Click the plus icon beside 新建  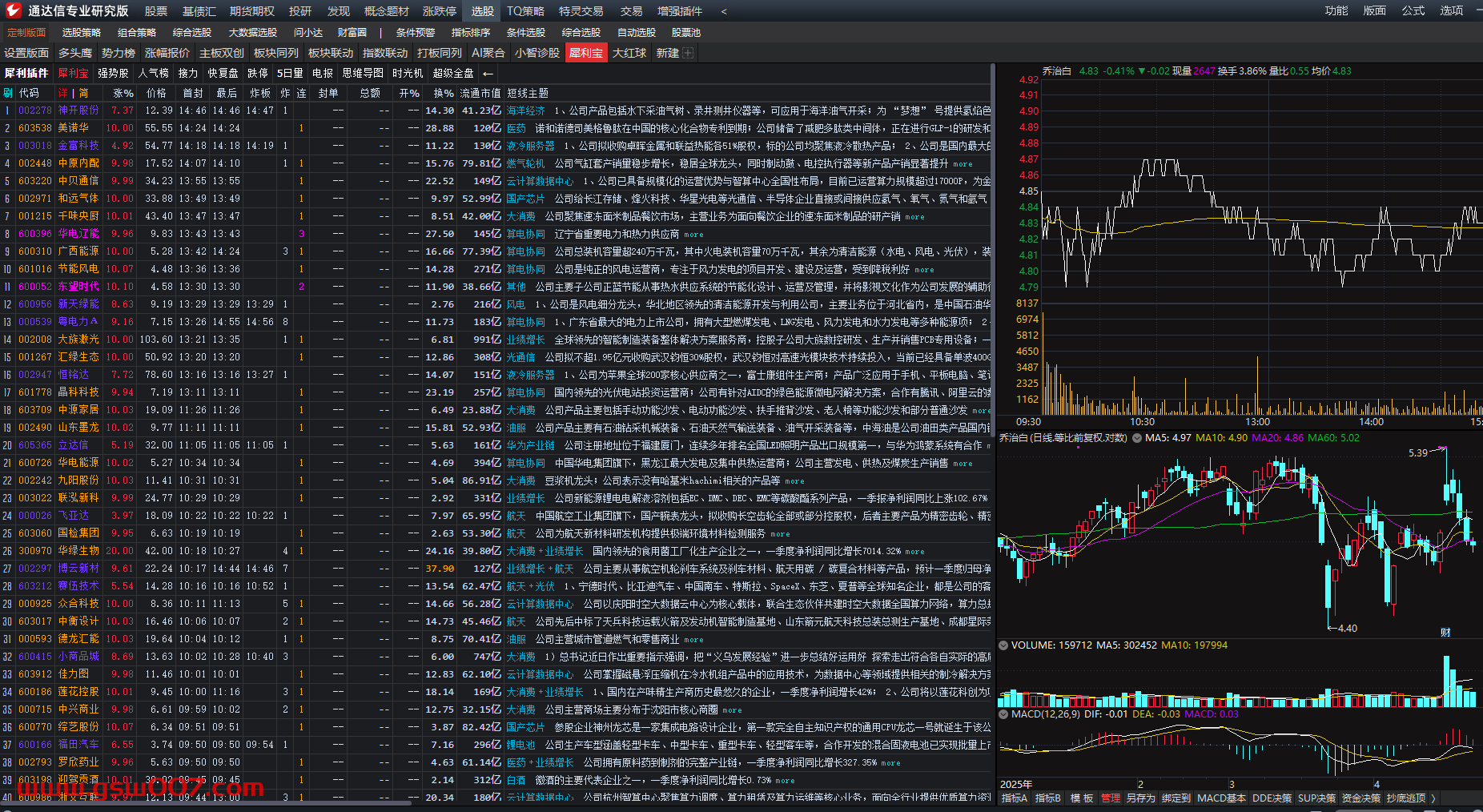pyautogui.click(x=688, y=53)
